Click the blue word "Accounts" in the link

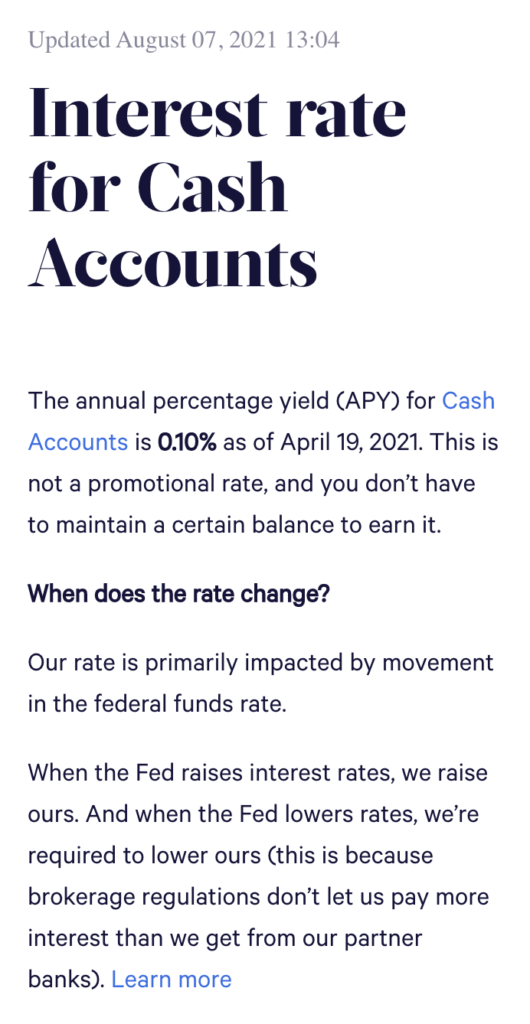(78, 442)
